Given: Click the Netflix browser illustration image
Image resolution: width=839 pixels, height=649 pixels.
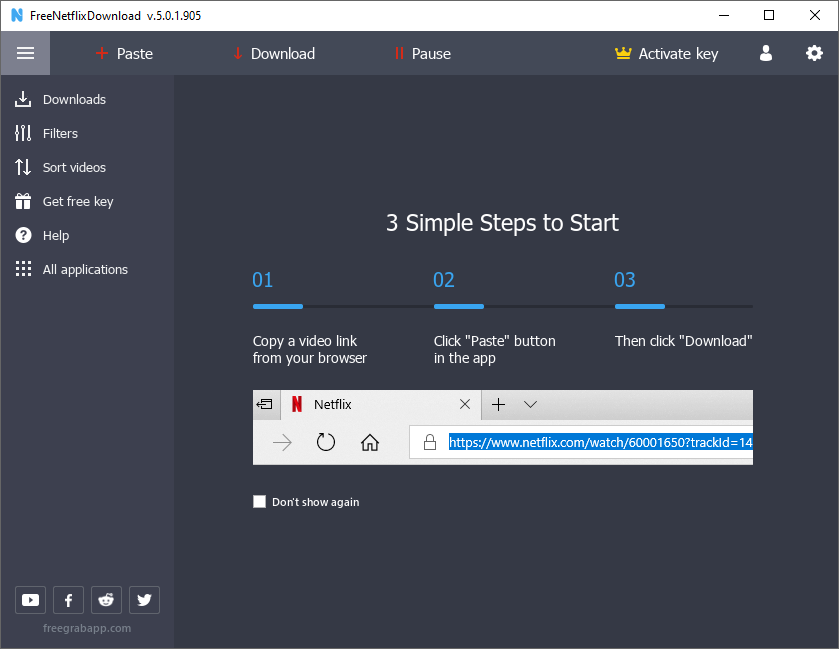Looking at the screenshot, I should pyautogui.click(x=502, y=427).
